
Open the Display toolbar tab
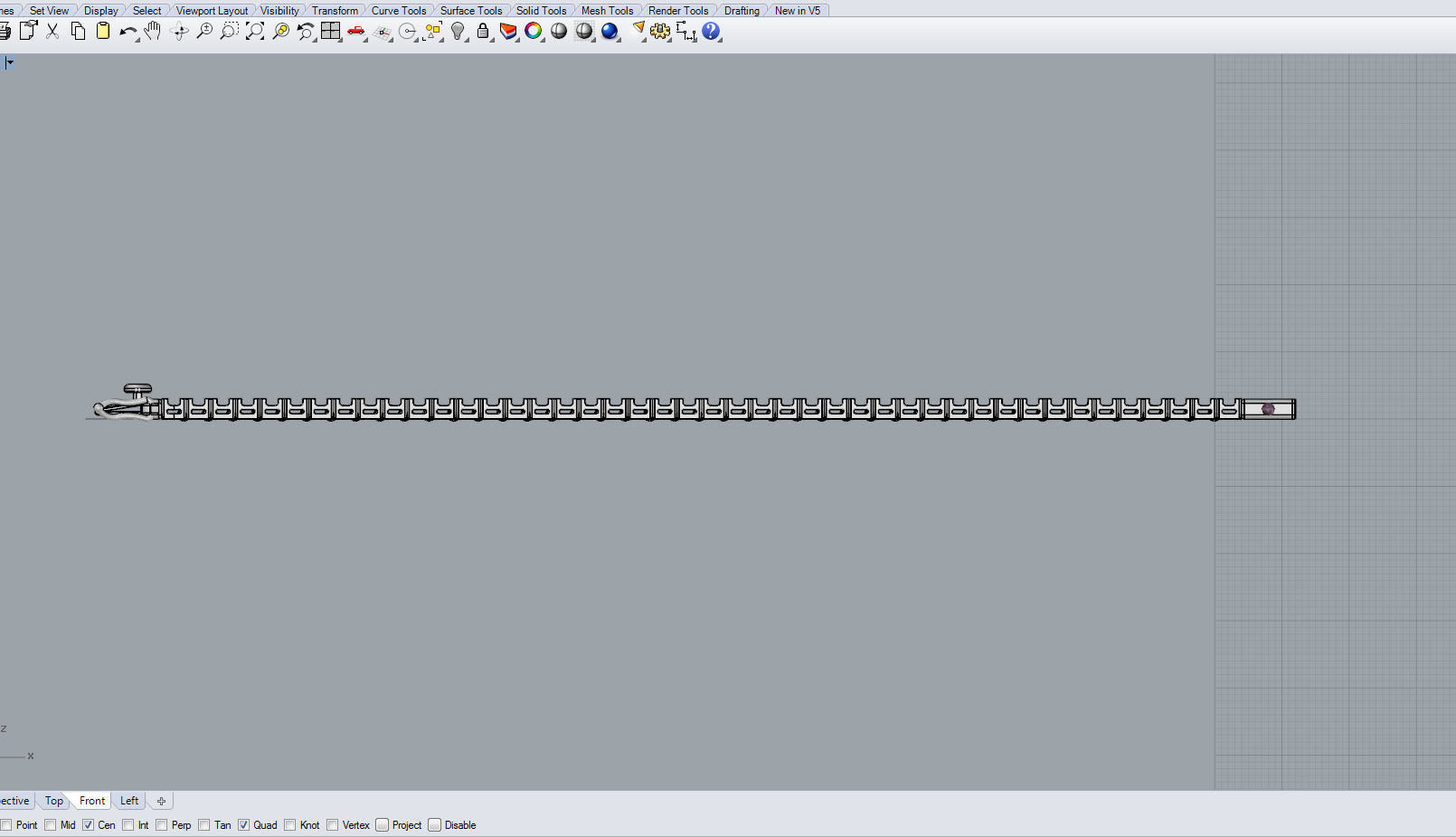click(100, 11)
